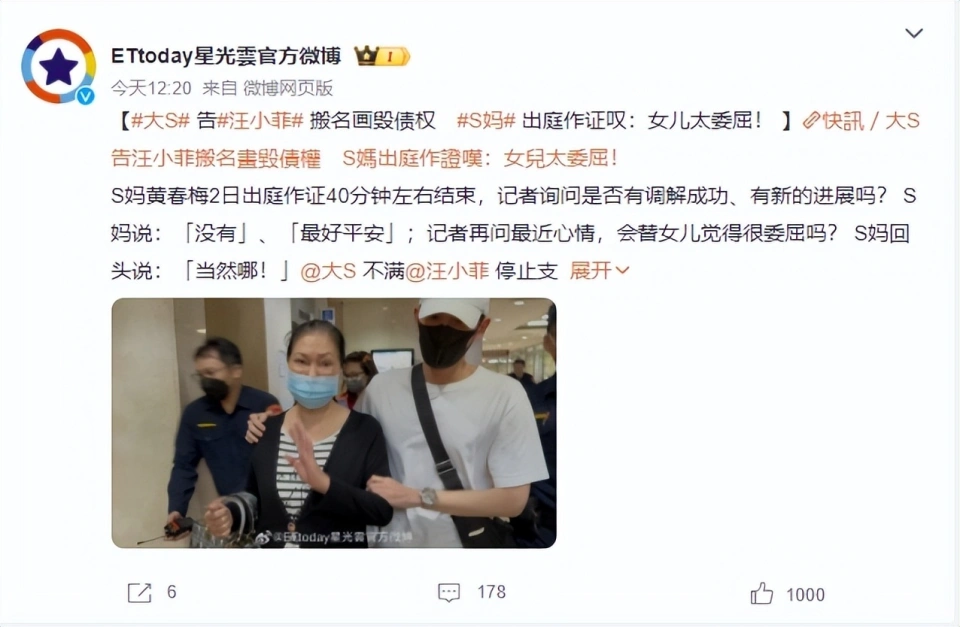Open the #S妈# hashtag topic
The width and height of the screenshot is (960, 627).
pos(487,121)
